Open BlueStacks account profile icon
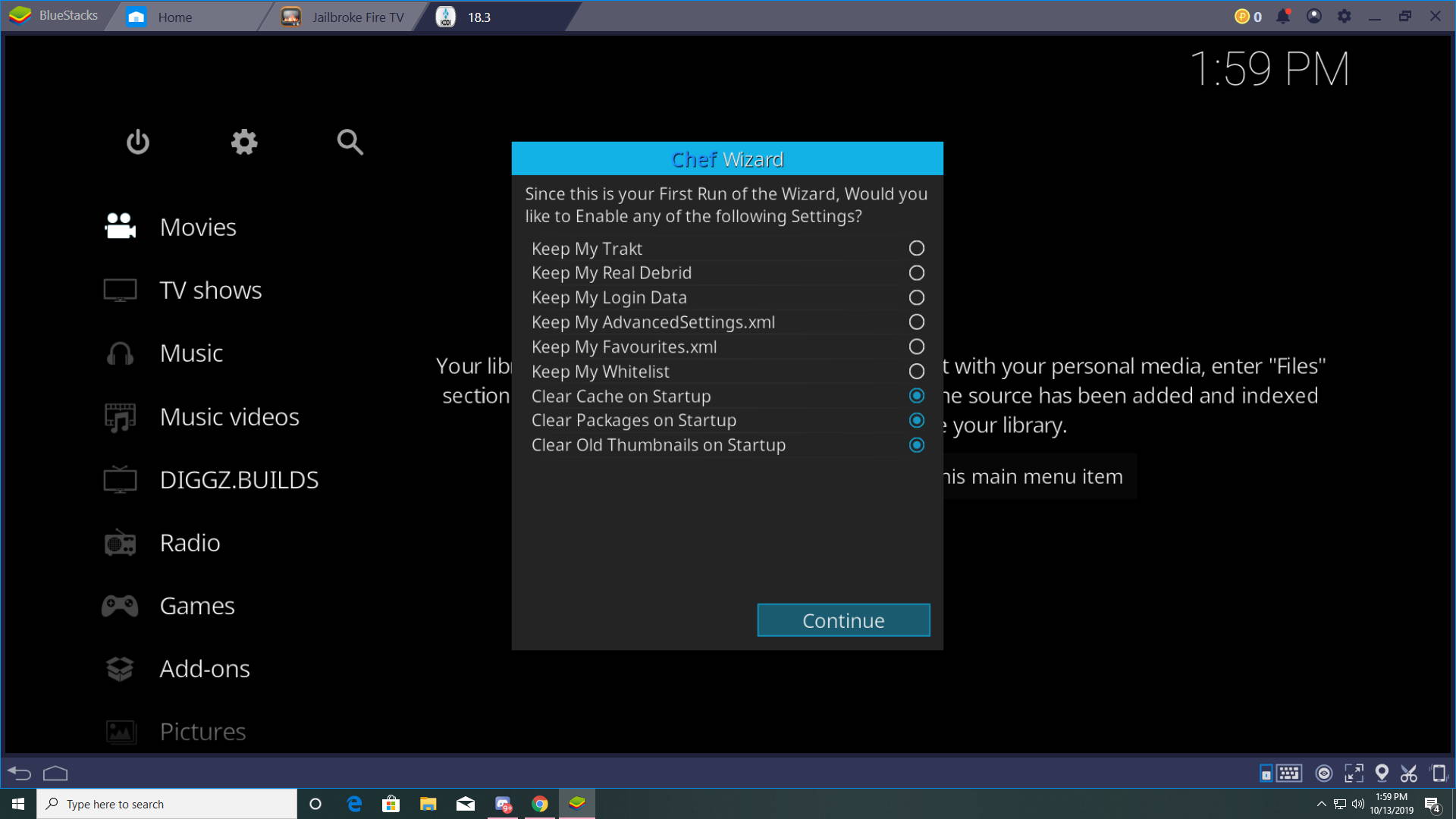 [1314, 16]
